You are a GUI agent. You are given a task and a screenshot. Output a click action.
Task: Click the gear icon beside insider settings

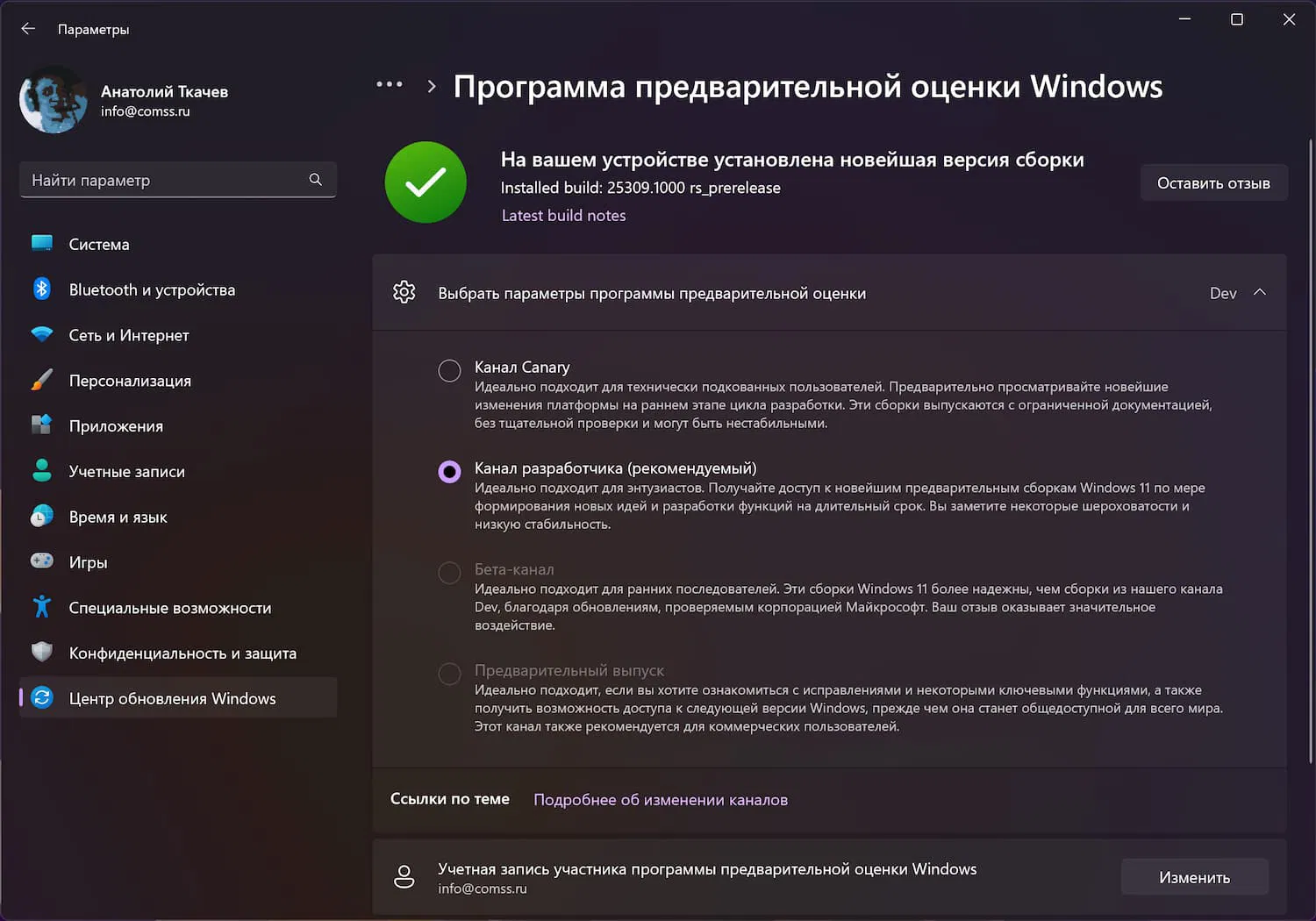pos(404,292)
